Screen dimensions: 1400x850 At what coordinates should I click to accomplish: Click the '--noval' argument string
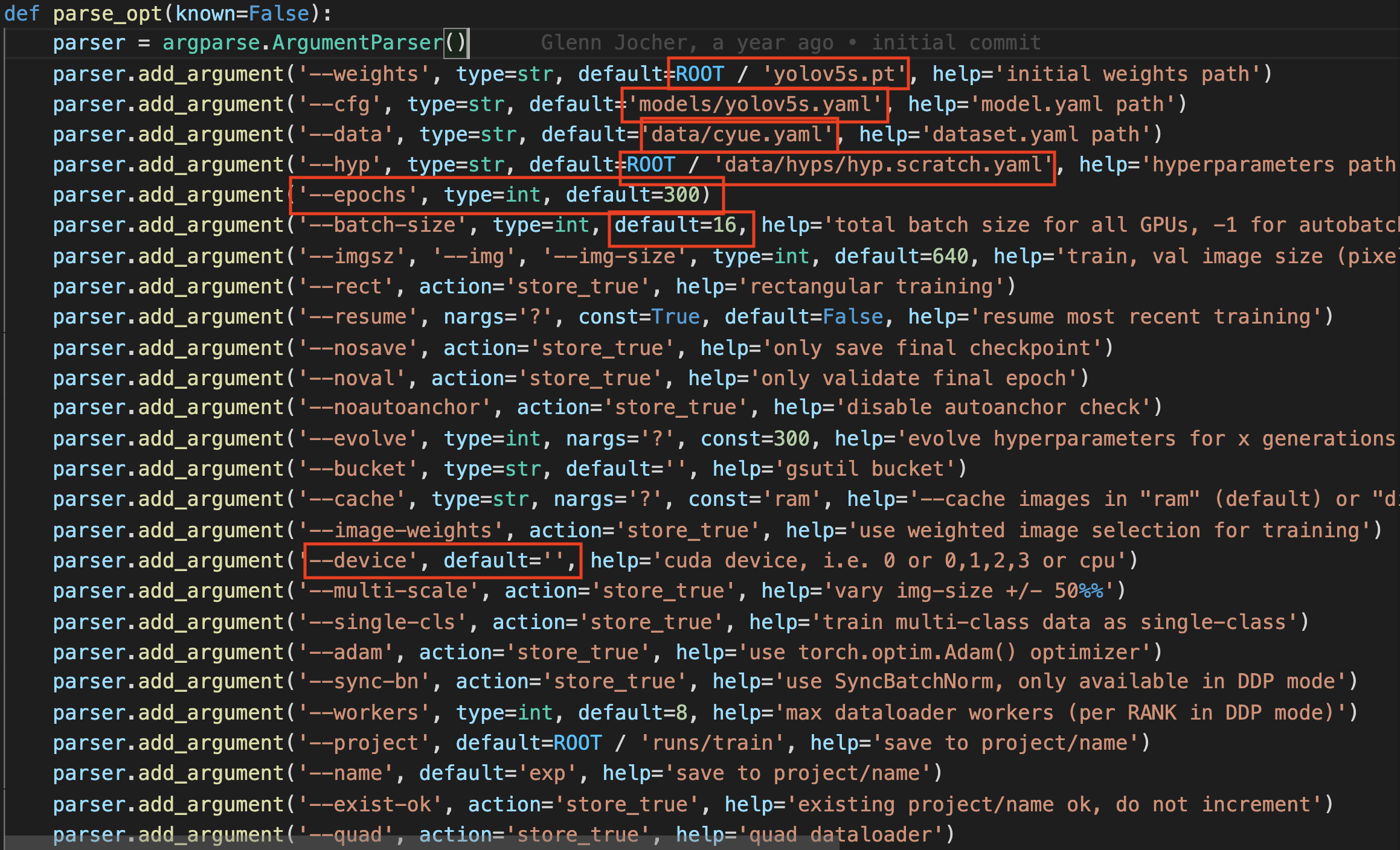tap(352, 379)
